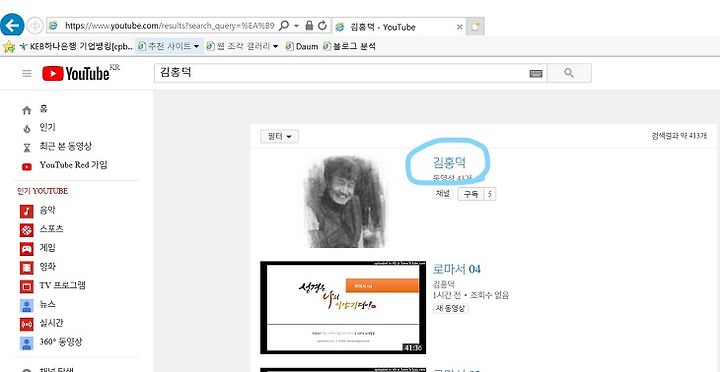Viewport: 720px width, 372px height.
Task: Go back with the browser back arrow
Action: click(12, 25)
